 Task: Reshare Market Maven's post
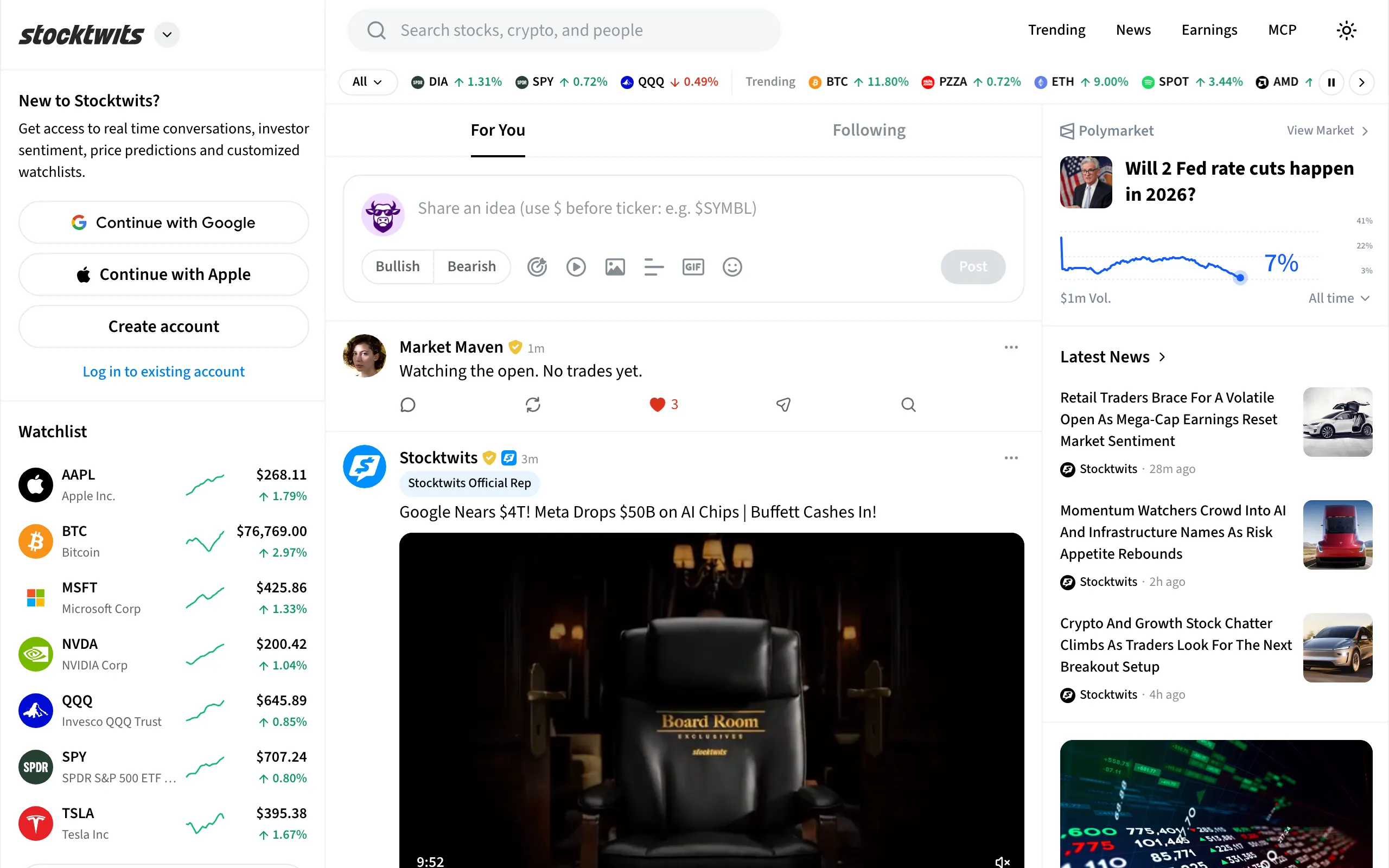point(533,405)
